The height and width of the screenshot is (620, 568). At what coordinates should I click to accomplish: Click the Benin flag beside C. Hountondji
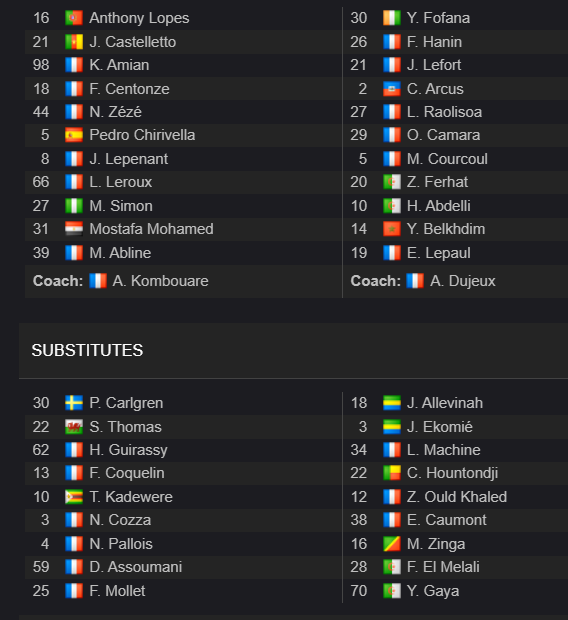[392, 473]
